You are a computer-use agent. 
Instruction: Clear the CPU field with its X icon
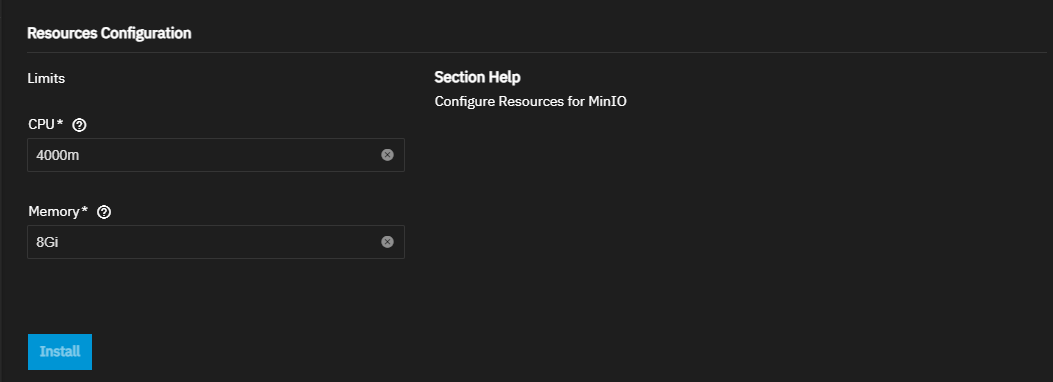387,155
